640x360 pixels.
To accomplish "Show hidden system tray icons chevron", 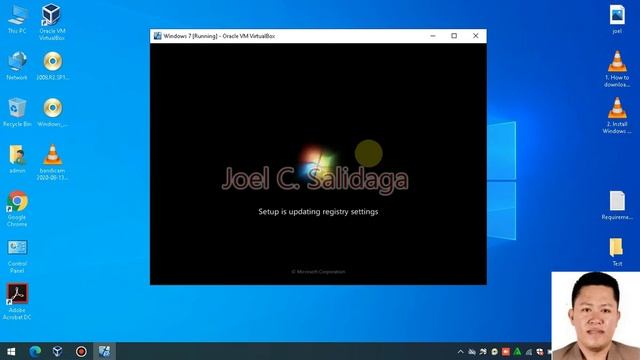I will pos(460,351).
